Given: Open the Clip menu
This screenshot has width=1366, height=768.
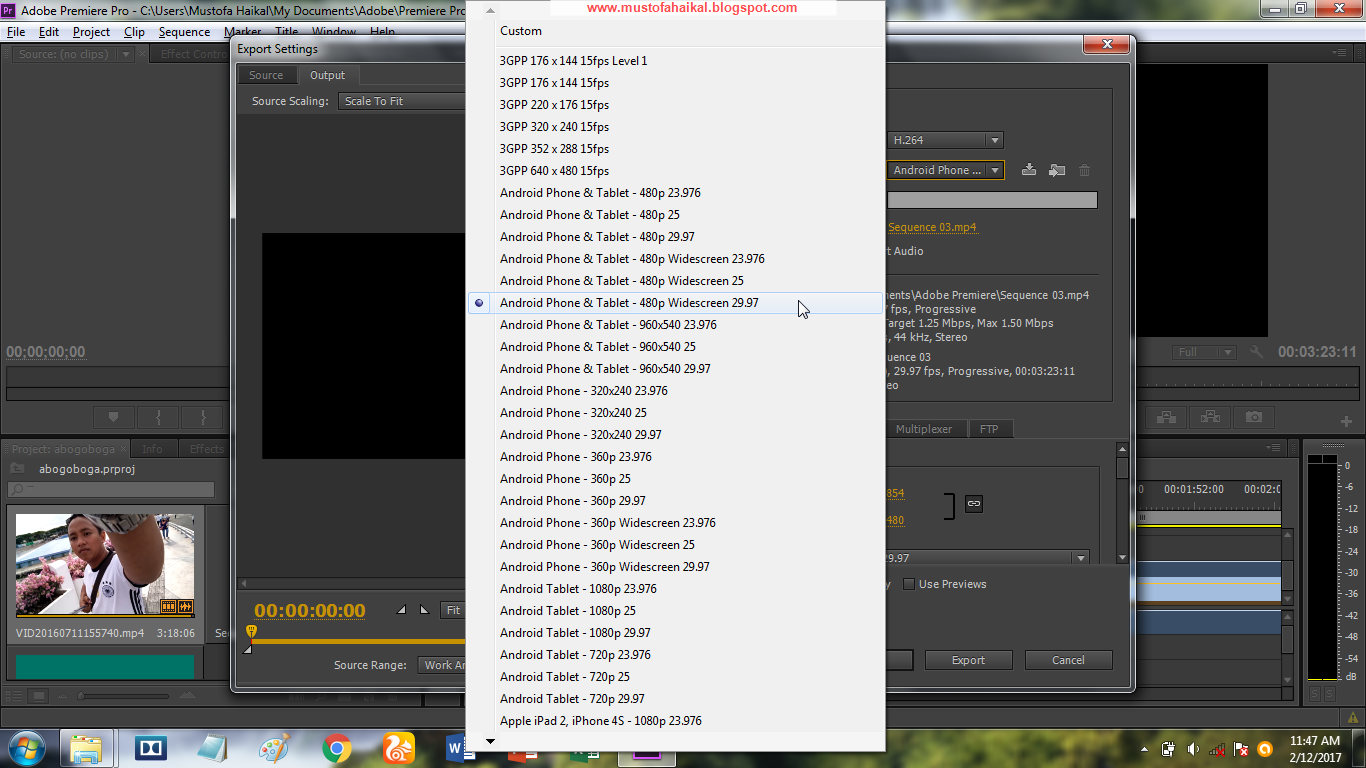Looking at the screenshot, I should [134, 32].
